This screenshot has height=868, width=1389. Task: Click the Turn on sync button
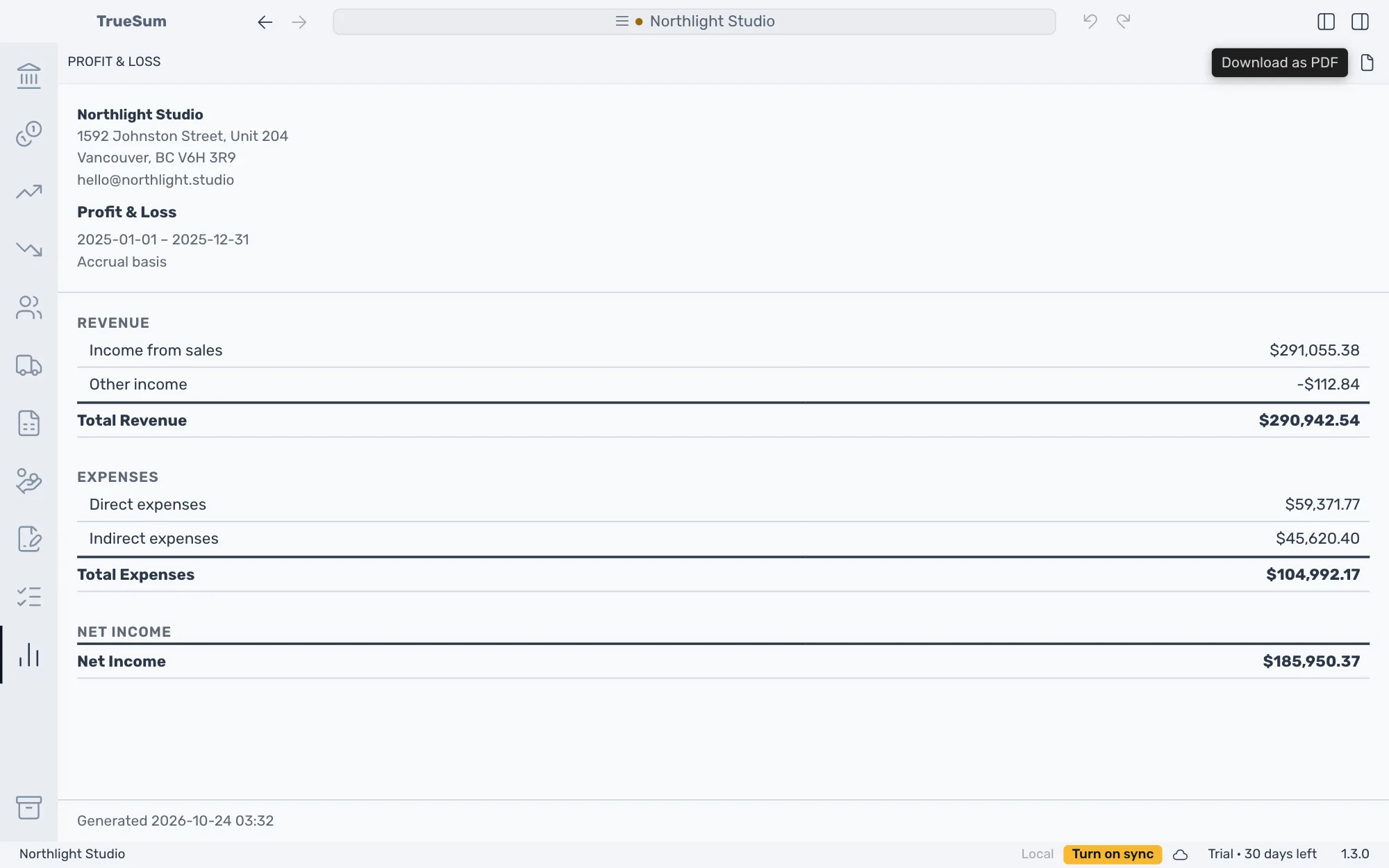(x=1113, y=854)
